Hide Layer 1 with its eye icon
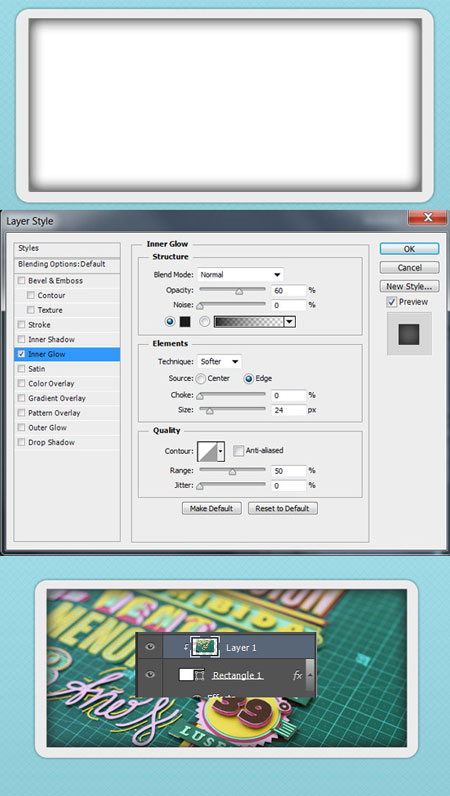The width and height of the screenshot is (450, 796). pyautogui.click(x=149, y=647)
